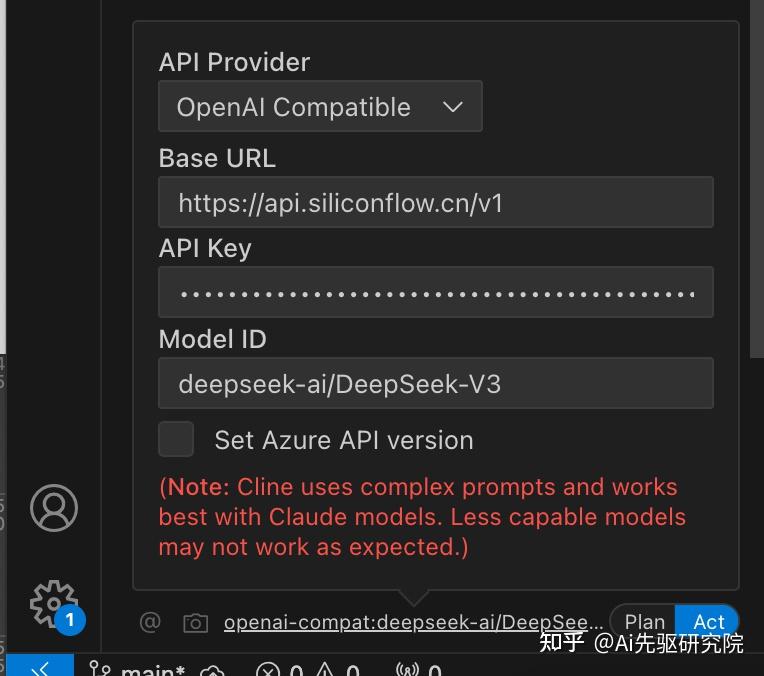The height and width of the screenshot is (676, 764).
Task: Click the openai-compat model selector link
Action: 413,622
